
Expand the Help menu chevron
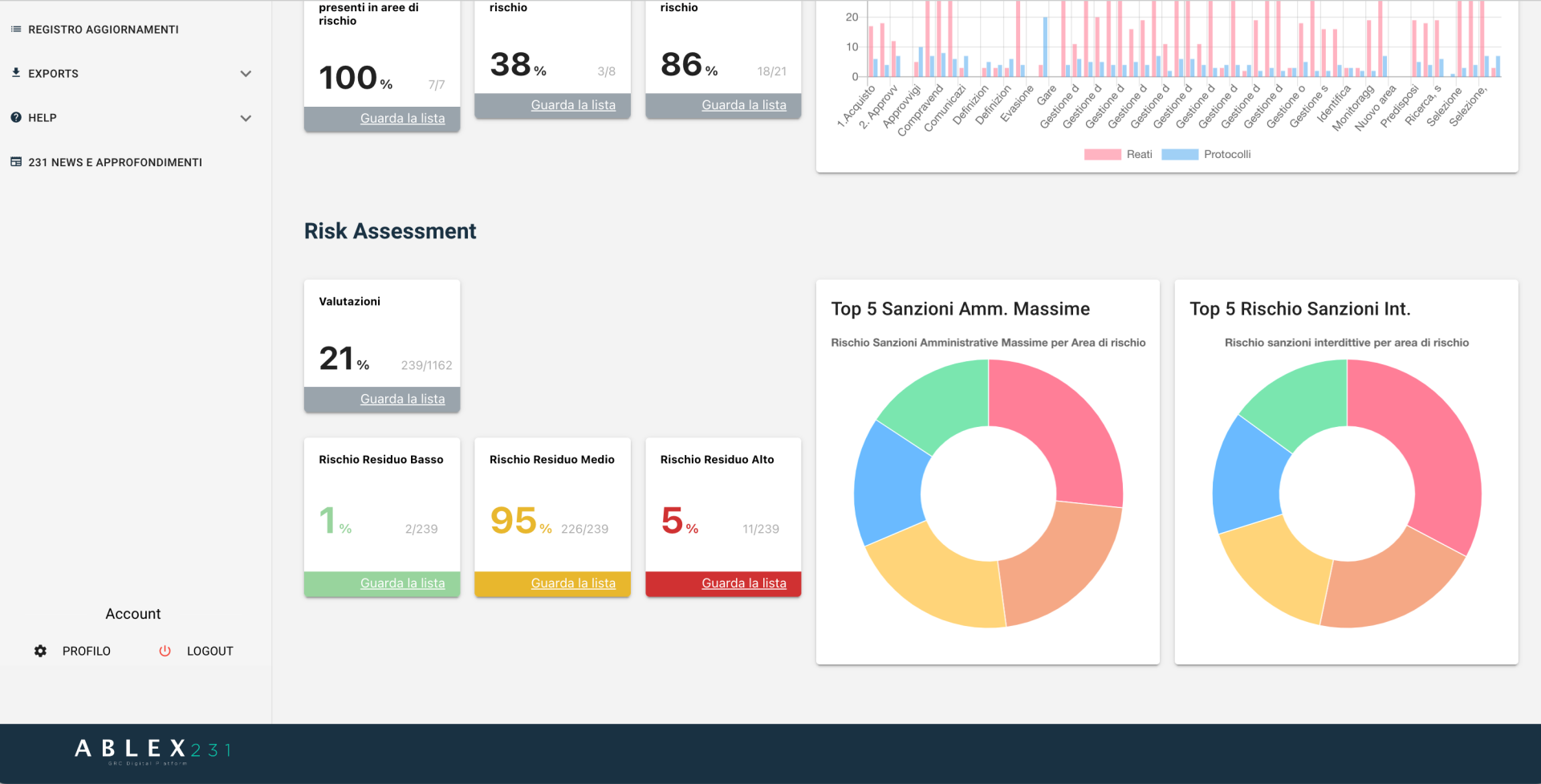click(x=246, y=118)
